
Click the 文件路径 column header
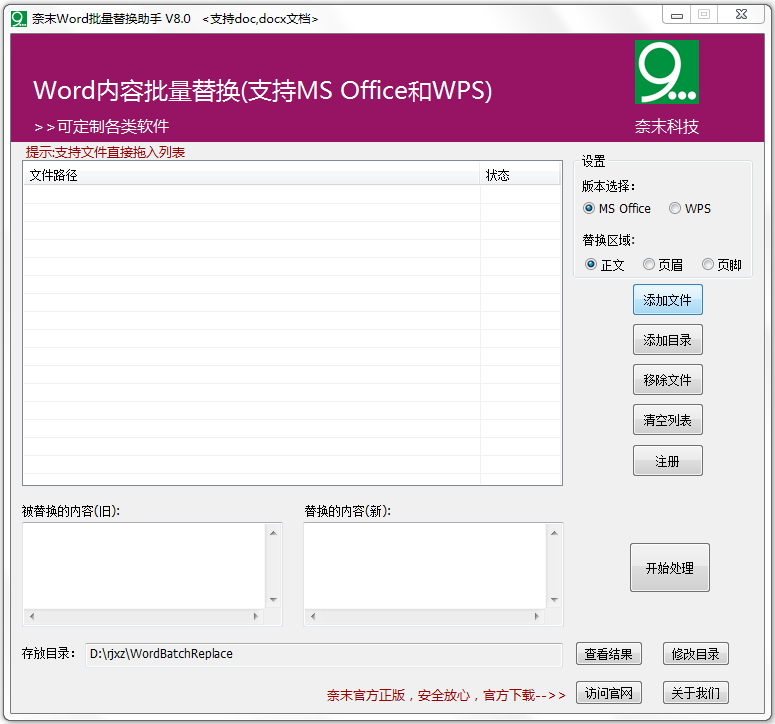[x=250, y=175]
